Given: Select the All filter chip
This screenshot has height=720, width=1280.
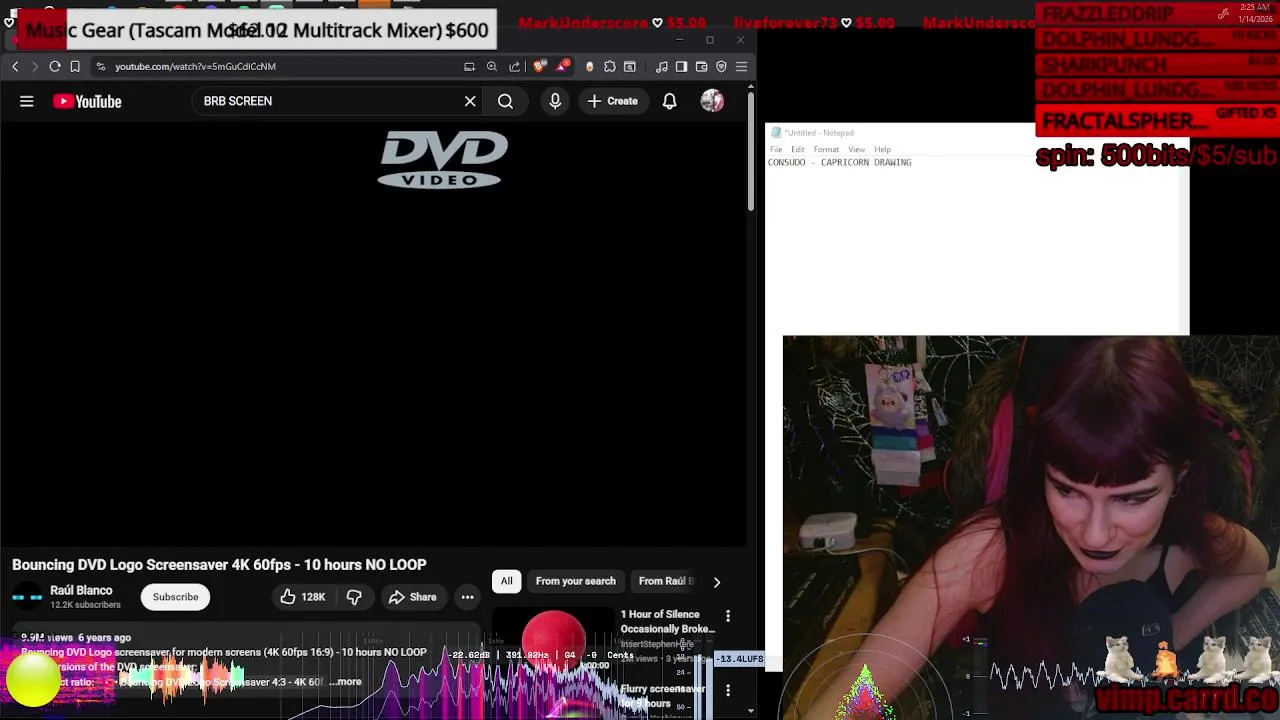Looking at the screenshot, I should click(x=507, y=581).
